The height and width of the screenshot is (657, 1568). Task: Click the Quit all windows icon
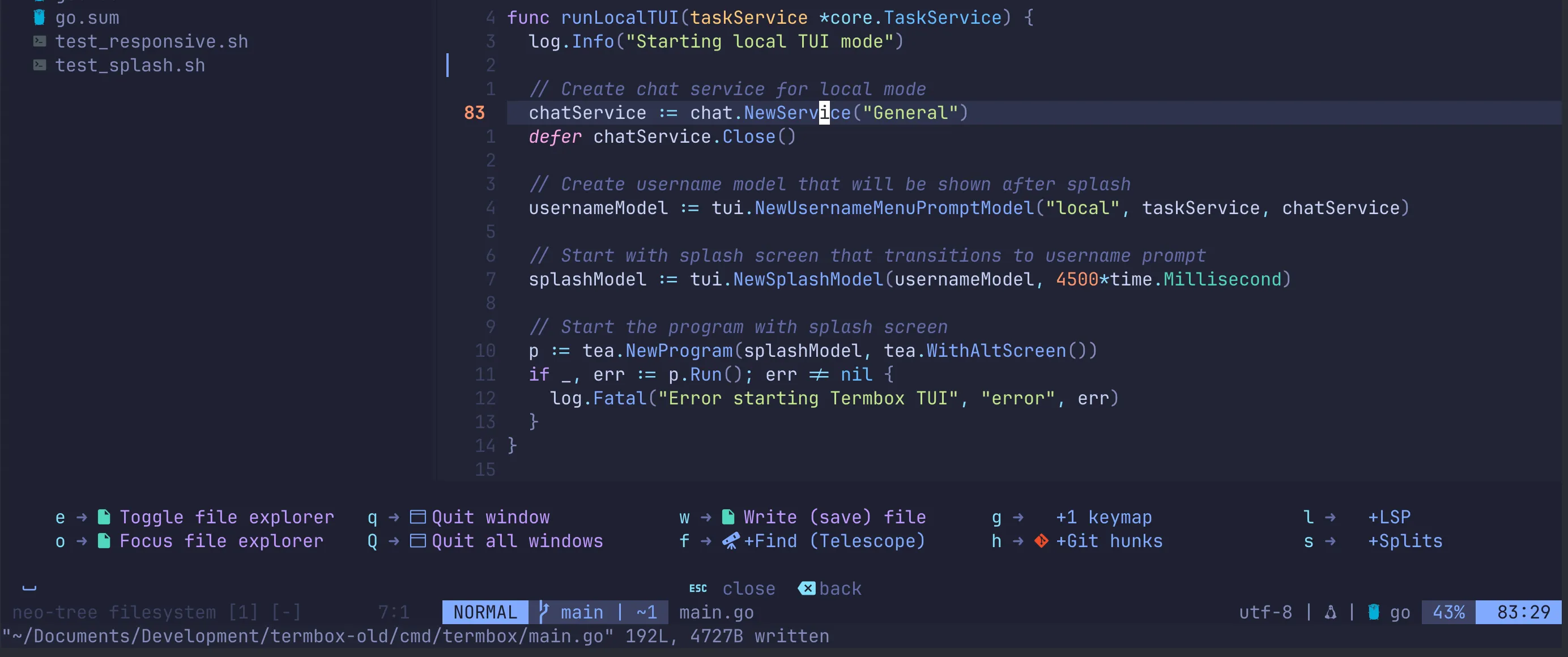[417, 541]
